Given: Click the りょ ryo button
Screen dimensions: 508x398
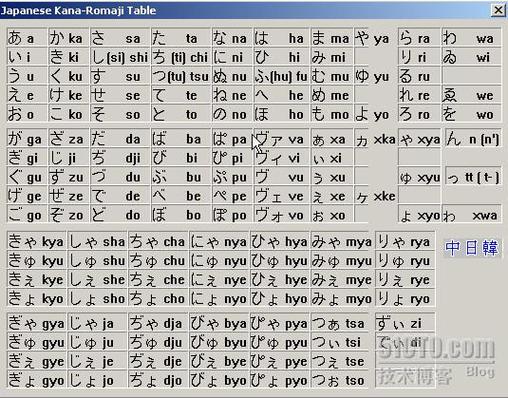Looking at the screenshot, I should click(405, 298).
